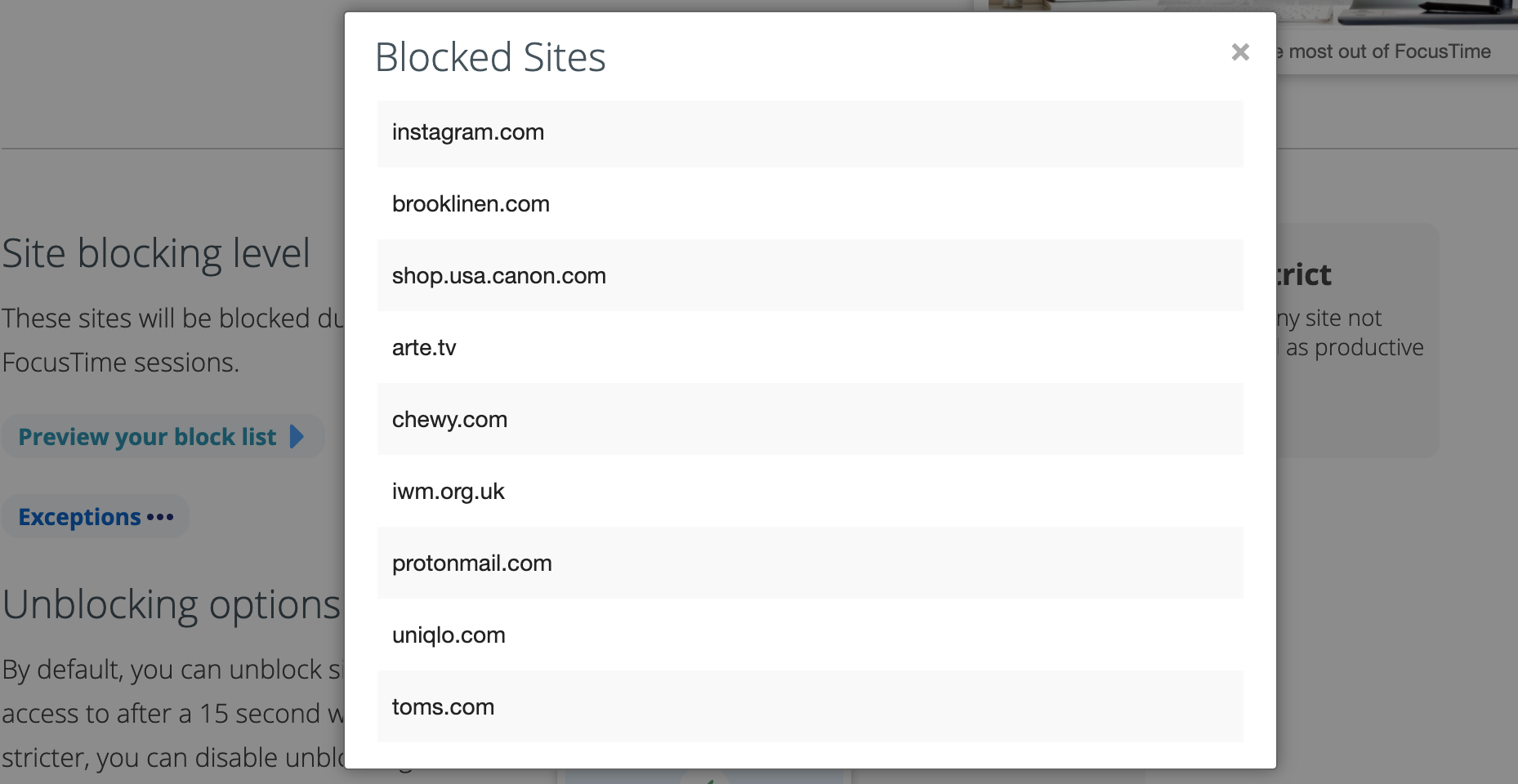Click the Site blocking level heading

tap(156, 253)
